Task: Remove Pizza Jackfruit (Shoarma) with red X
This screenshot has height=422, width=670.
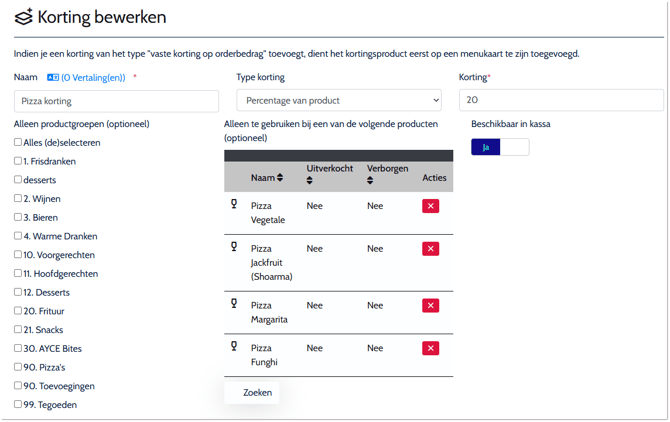Action: tap(430, 249)
